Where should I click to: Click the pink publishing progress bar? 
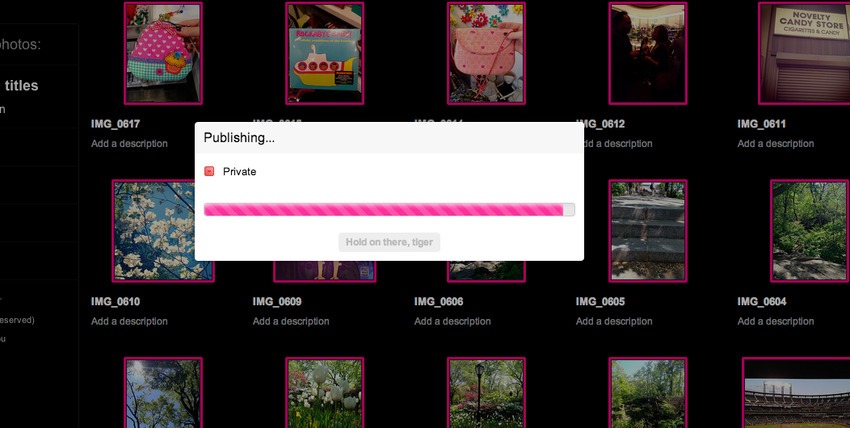pyautogui.click(x=389, y=210)
